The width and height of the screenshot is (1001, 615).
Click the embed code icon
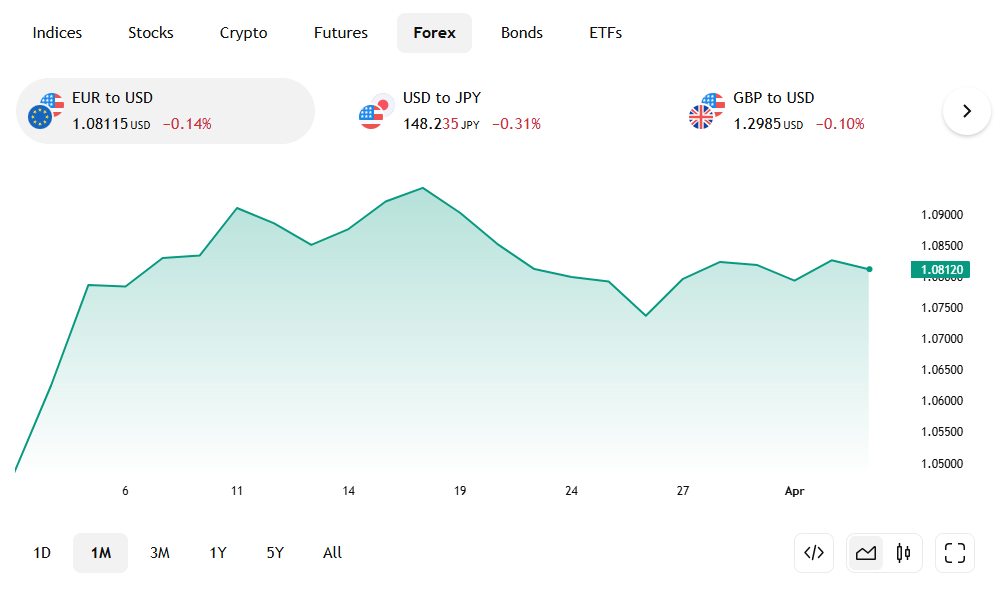tap(814, 553)
